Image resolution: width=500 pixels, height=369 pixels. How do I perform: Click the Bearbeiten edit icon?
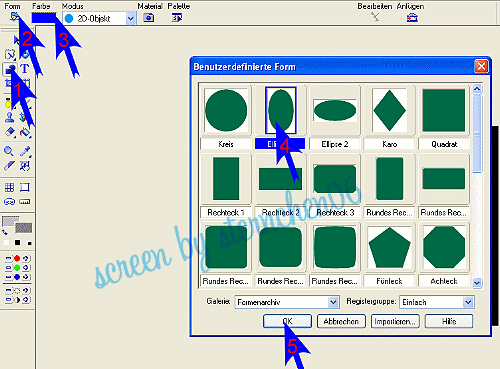375,17
